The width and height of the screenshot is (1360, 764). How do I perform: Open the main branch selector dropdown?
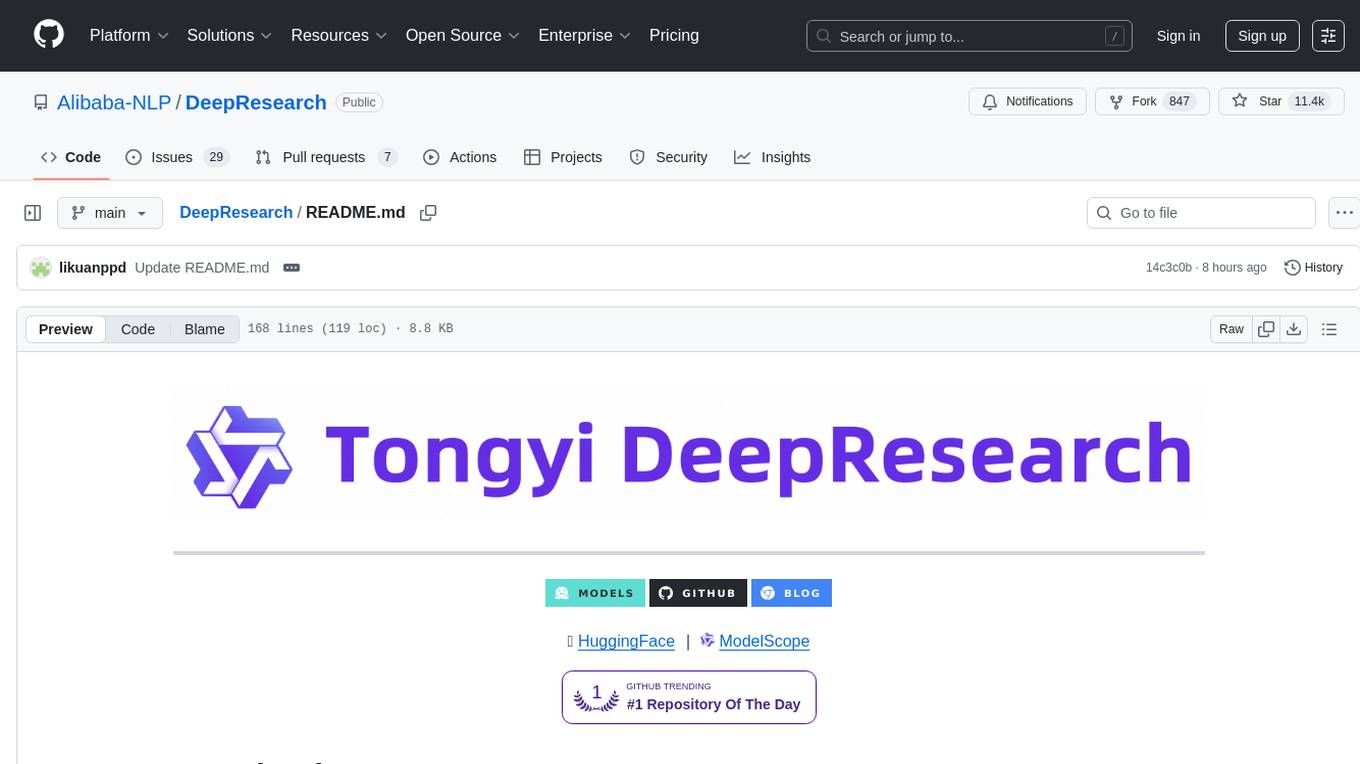109,213
